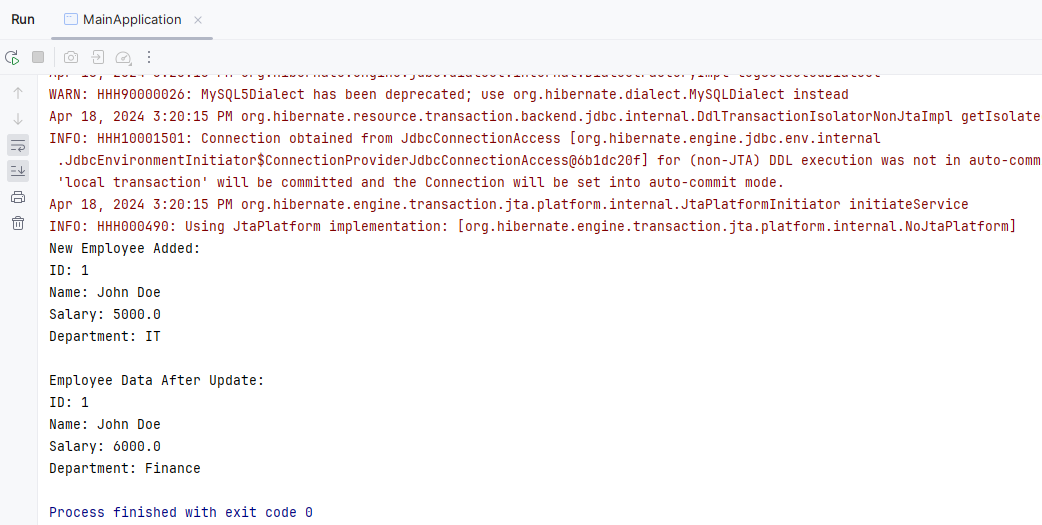
Task: Click the Stop process square icon
Action: pos(38,57)
